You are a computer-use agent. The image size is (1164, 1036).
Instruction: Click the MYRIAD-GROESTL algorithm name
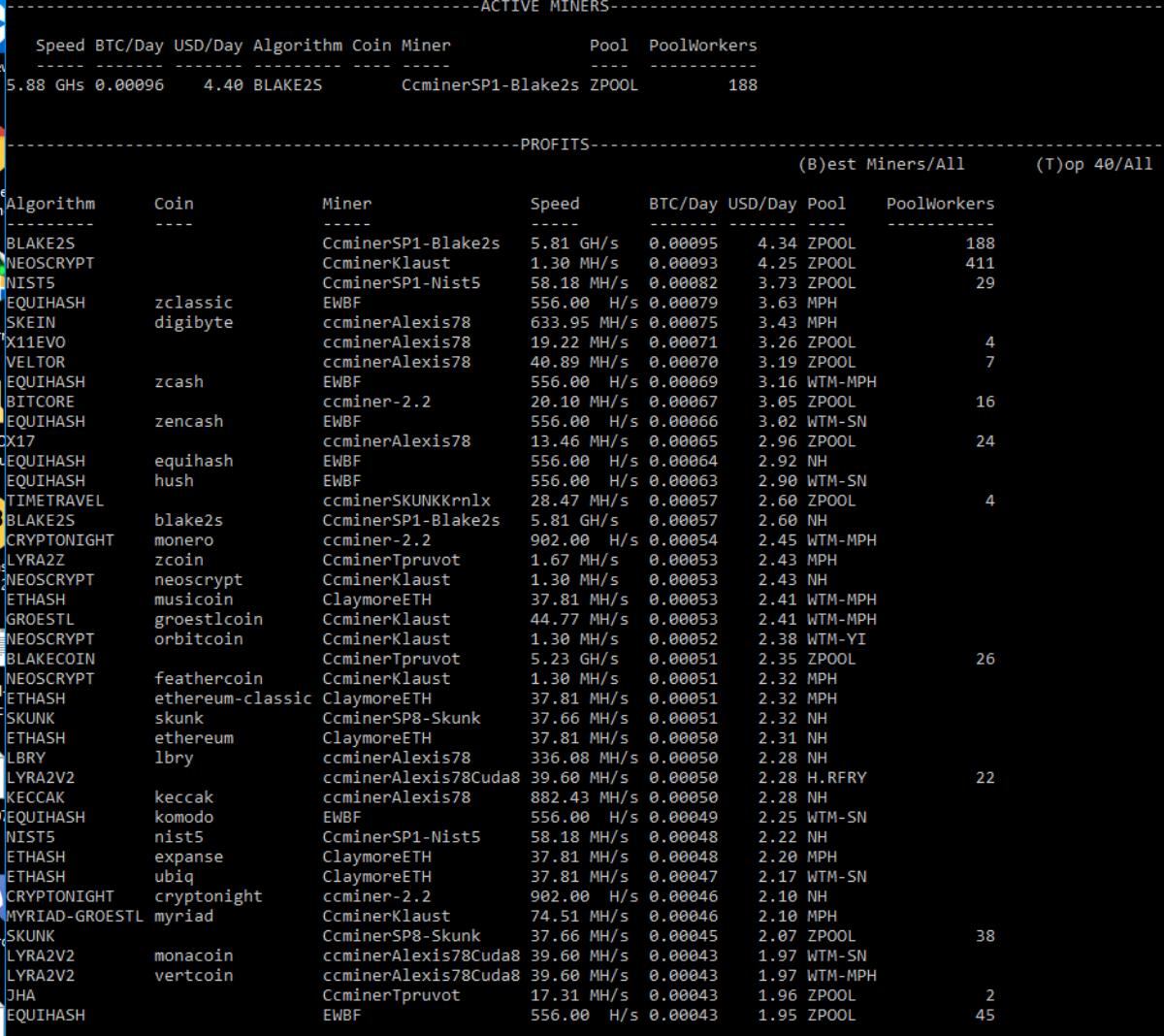(x=75, y=917)
